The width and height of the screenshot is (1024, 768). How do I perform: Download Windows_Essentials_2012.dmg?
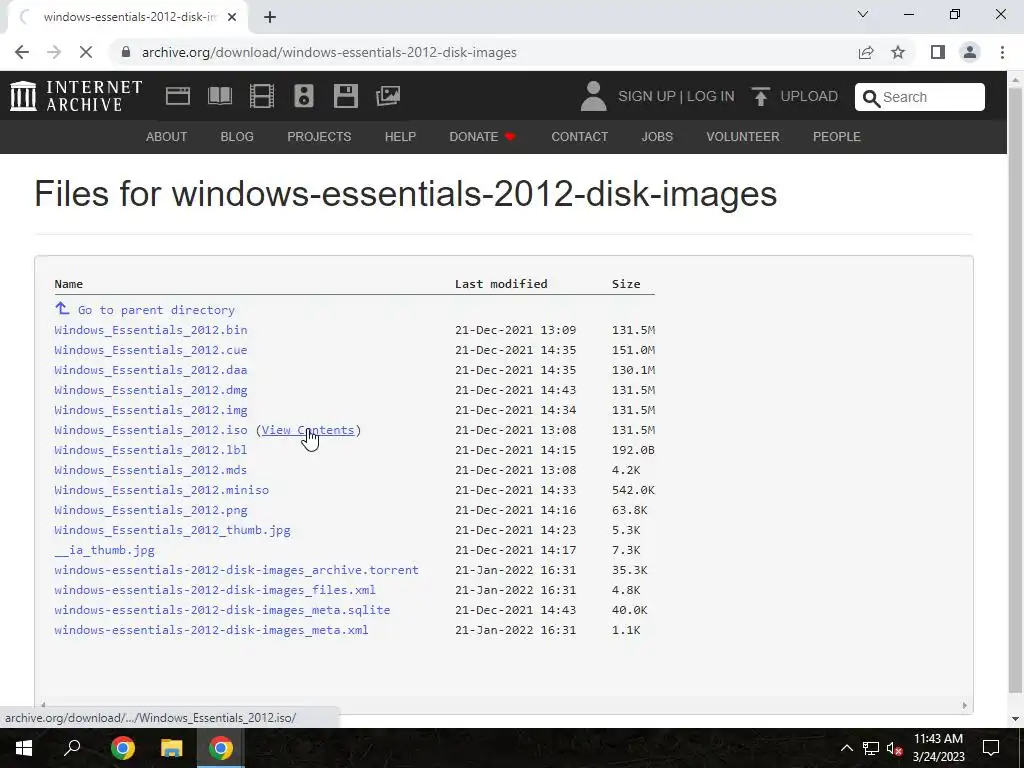pyautogui.click(x=151, y=390)
